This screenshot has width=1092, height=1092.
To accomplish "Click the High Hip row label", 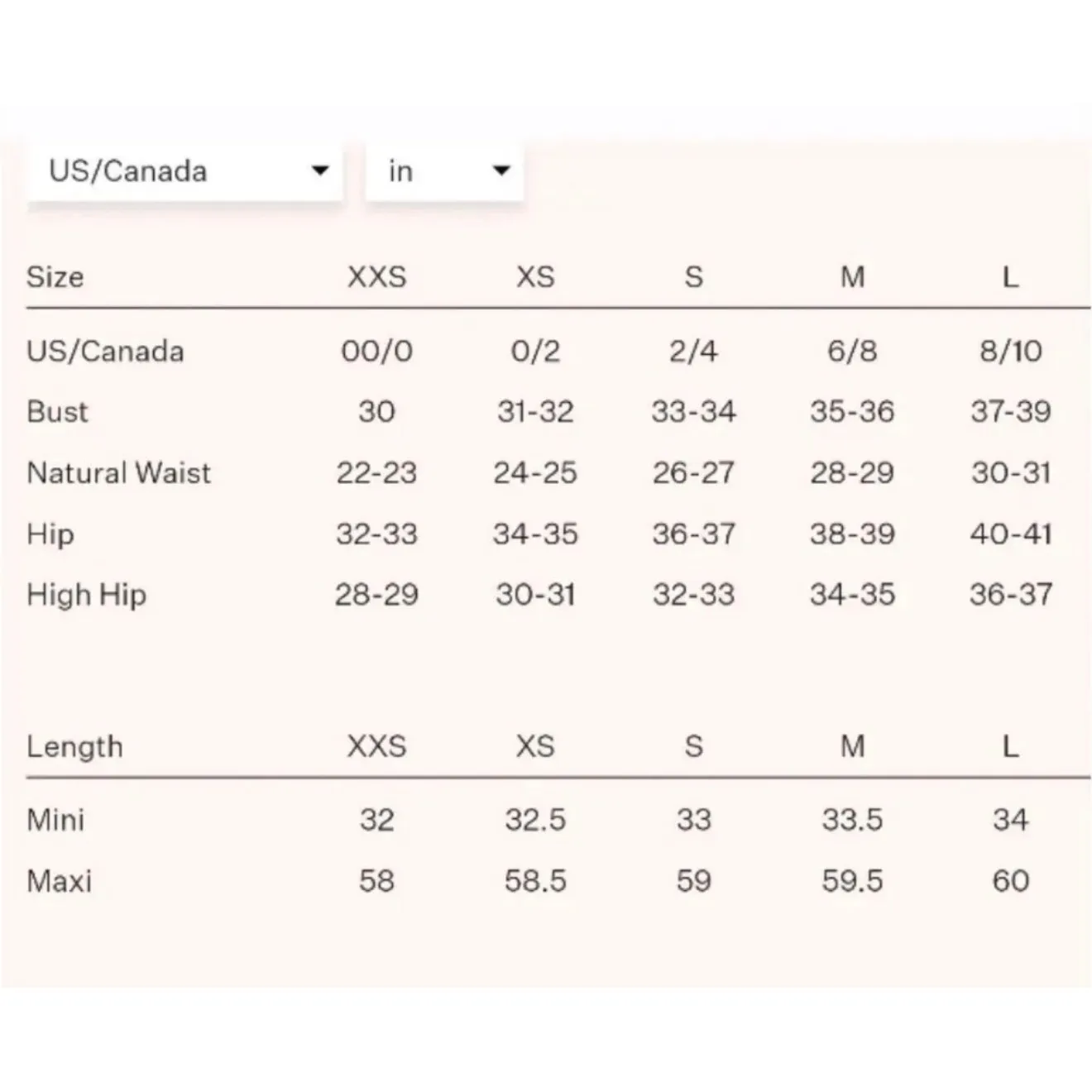I will 86,594.
